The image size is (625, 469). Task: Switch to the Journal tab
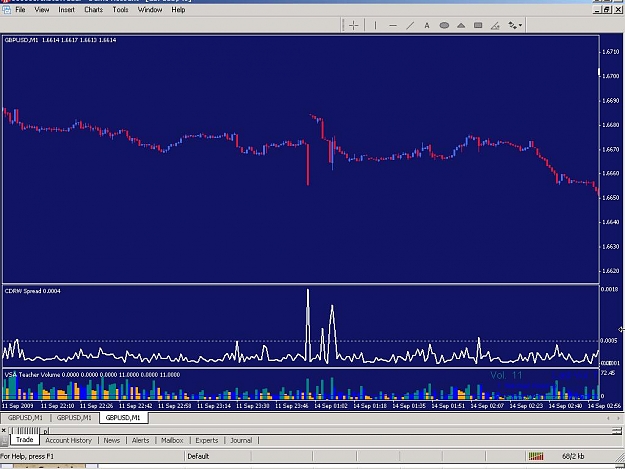241,440
